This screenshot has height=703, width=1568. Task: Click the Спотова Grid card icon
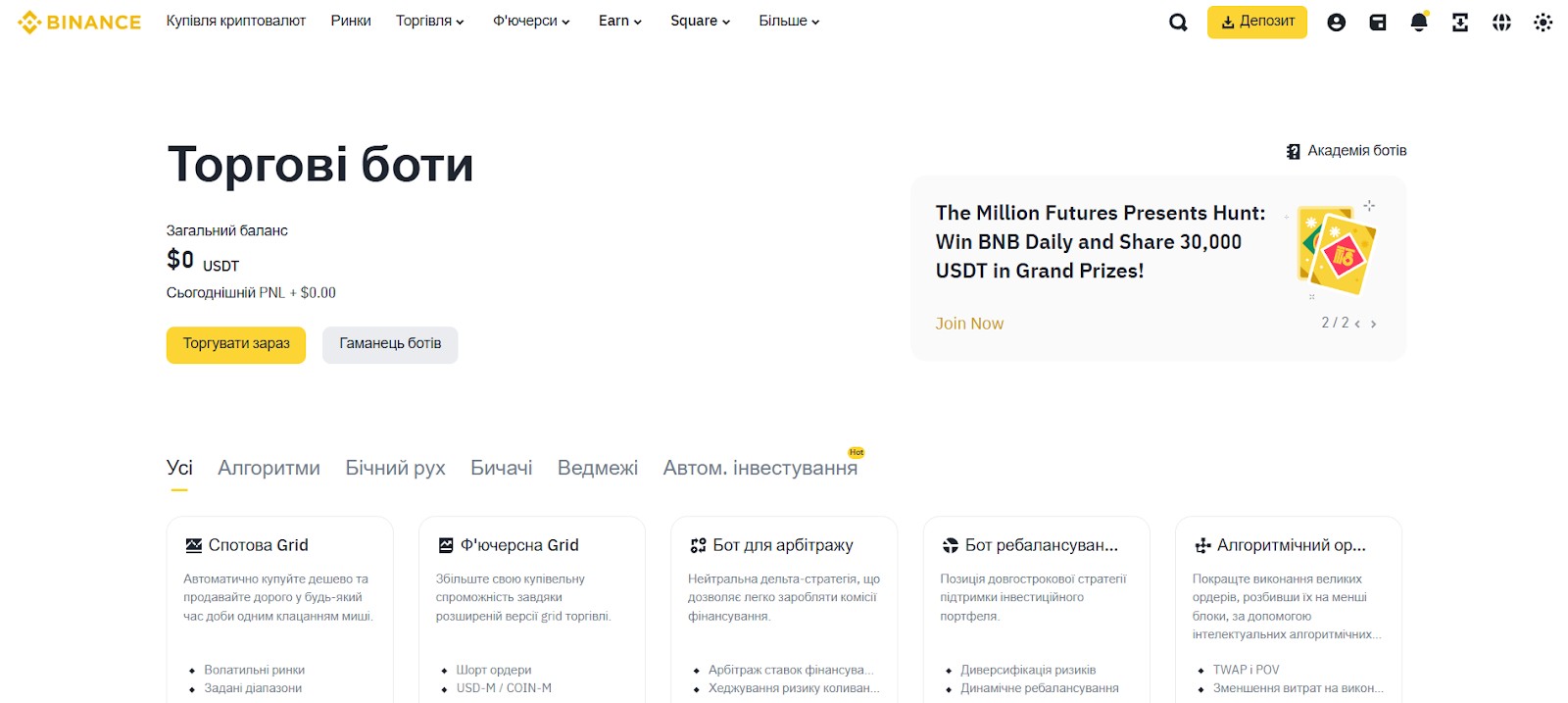coord(193,545)
